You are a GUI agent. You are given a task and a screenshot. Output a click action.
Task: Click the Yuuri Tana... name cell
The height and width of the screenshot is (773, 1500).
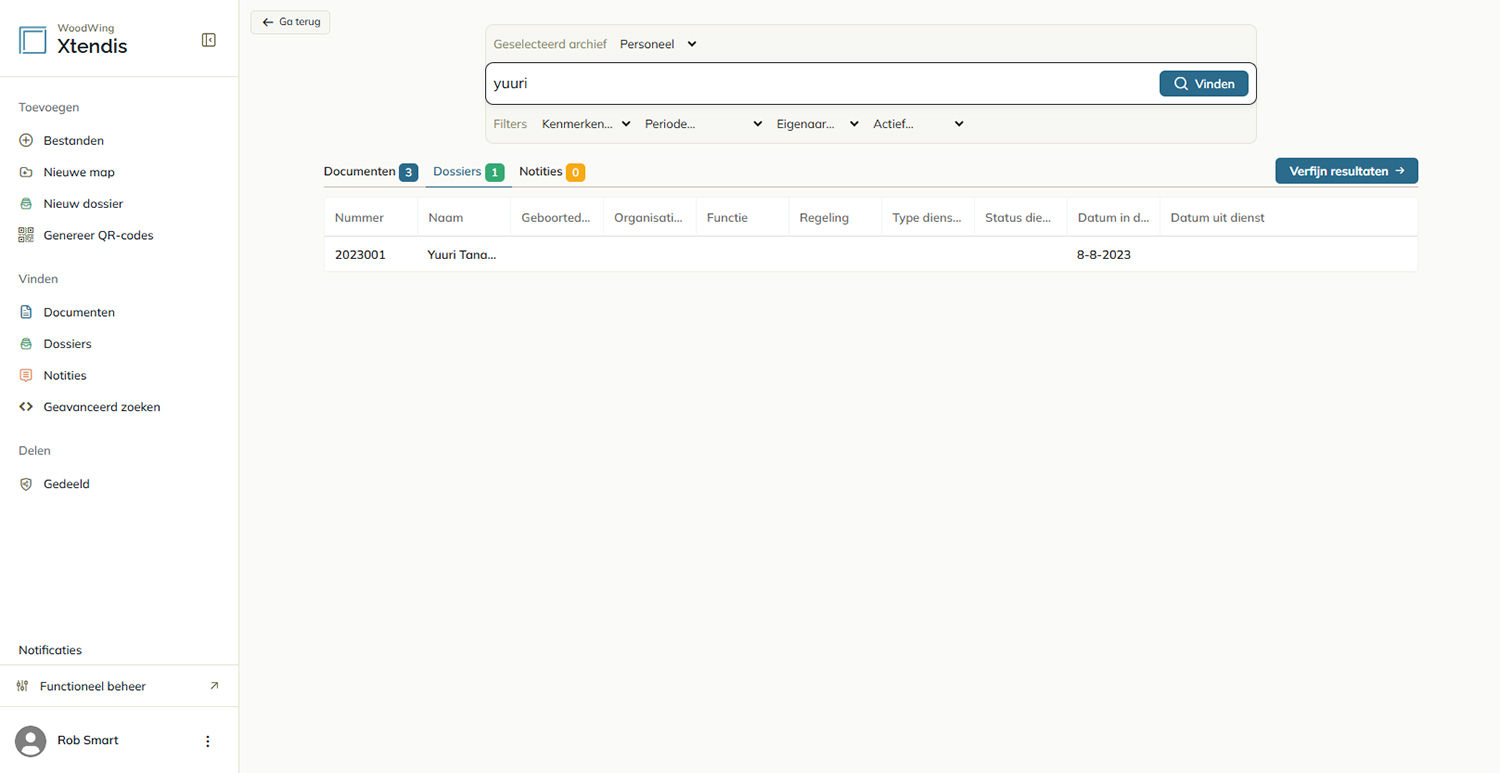click(462, 255)
